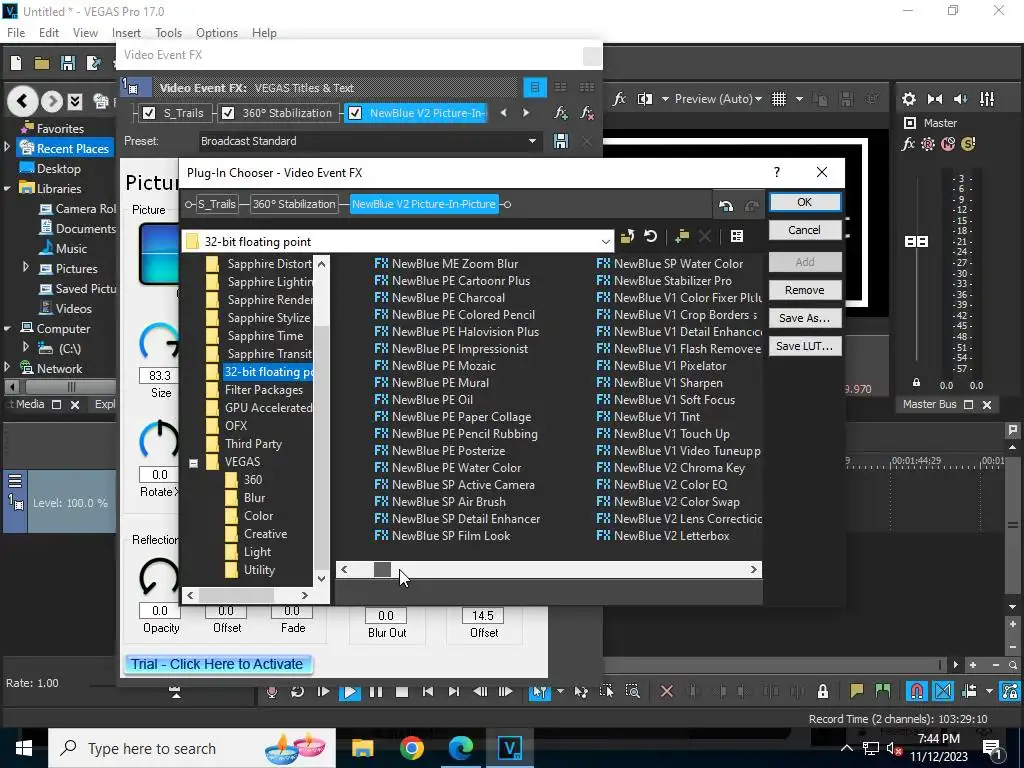Viewport: 1024px width, 768px height.
Task: Click the plug-in list horizontal scrollbar thumb
Action: pos(382,569)
